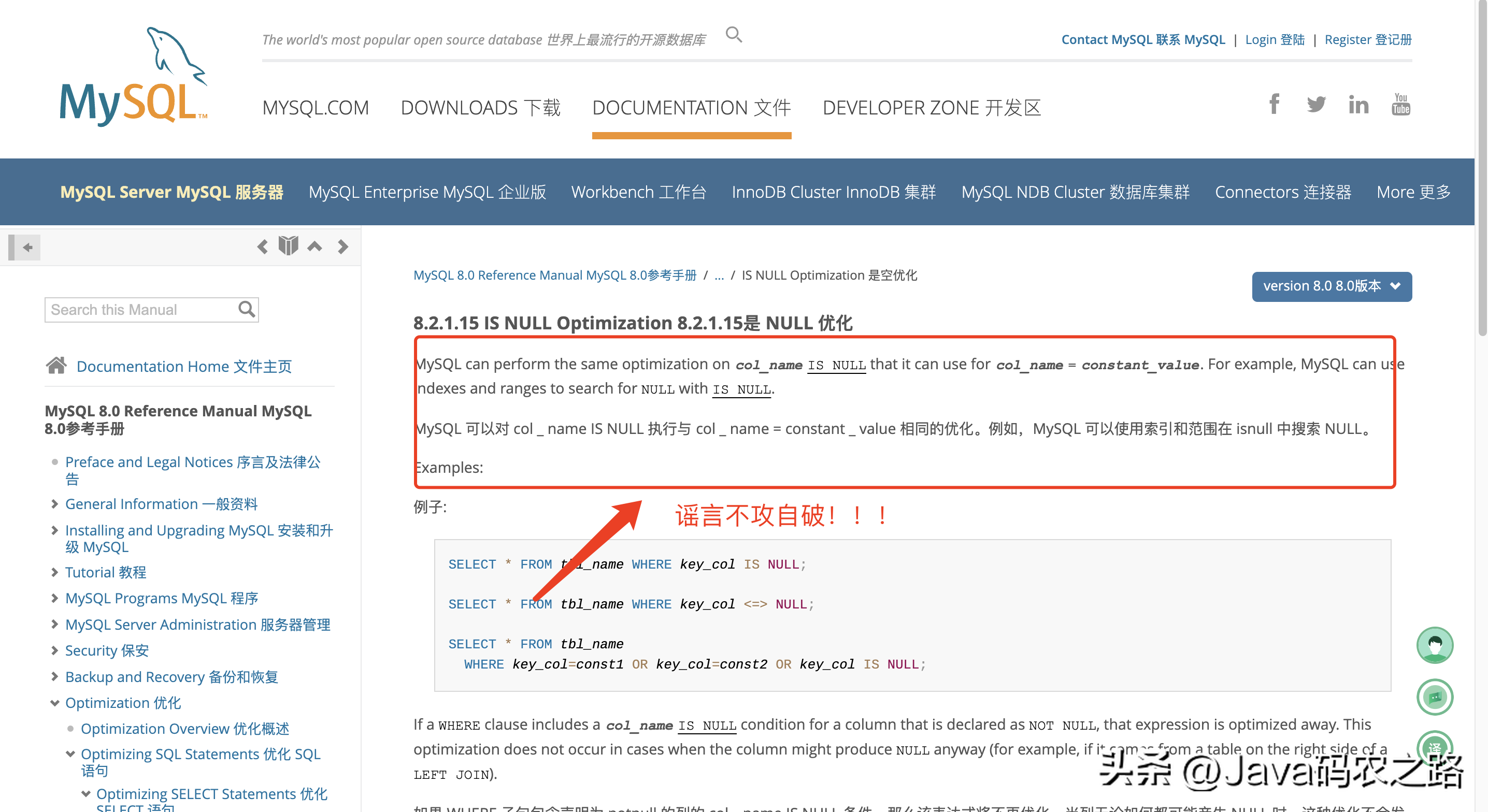Go to previous manual page arrow

point(262,247)
